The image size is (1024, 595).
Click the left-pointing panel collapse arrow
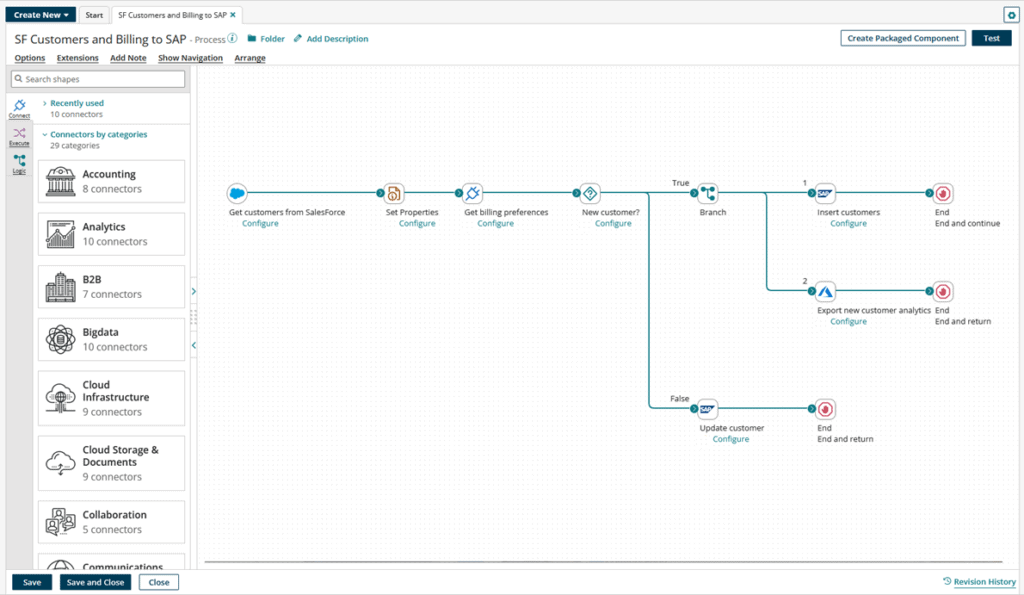pyautogui.click(x=194, y=346)
